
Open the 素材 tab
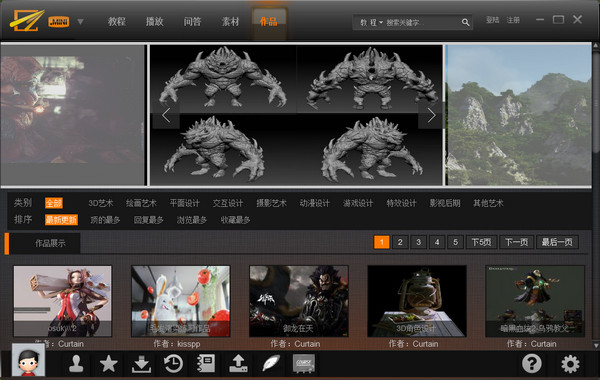pyautogui.click(x=230, y=21)
